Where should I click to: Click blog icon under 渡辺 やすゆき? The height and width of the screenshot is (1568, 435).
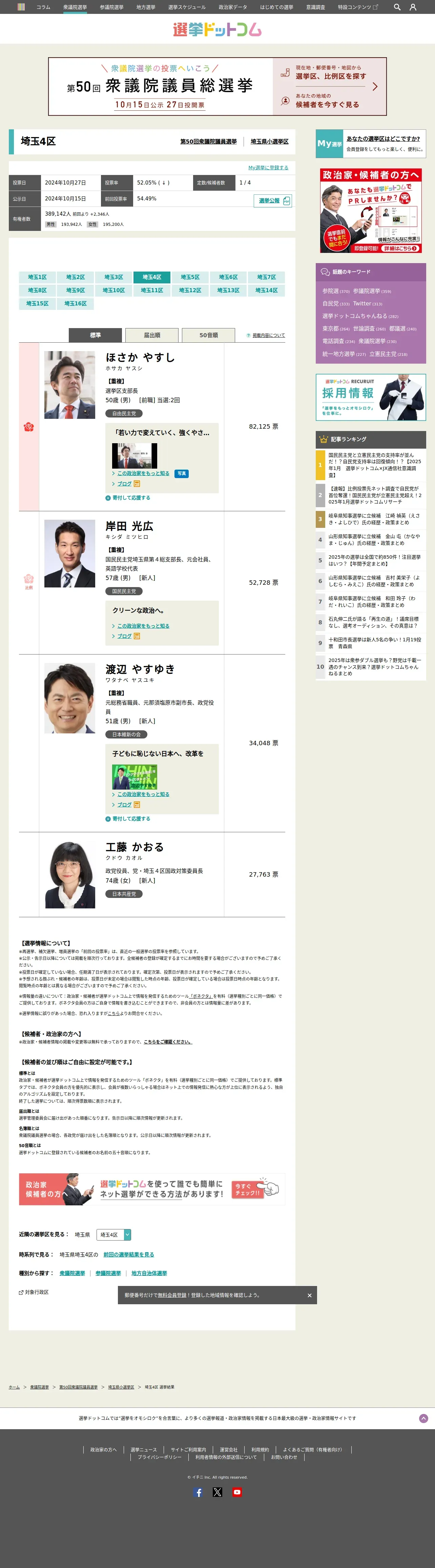pyautogui.click(x=137, y=805)
